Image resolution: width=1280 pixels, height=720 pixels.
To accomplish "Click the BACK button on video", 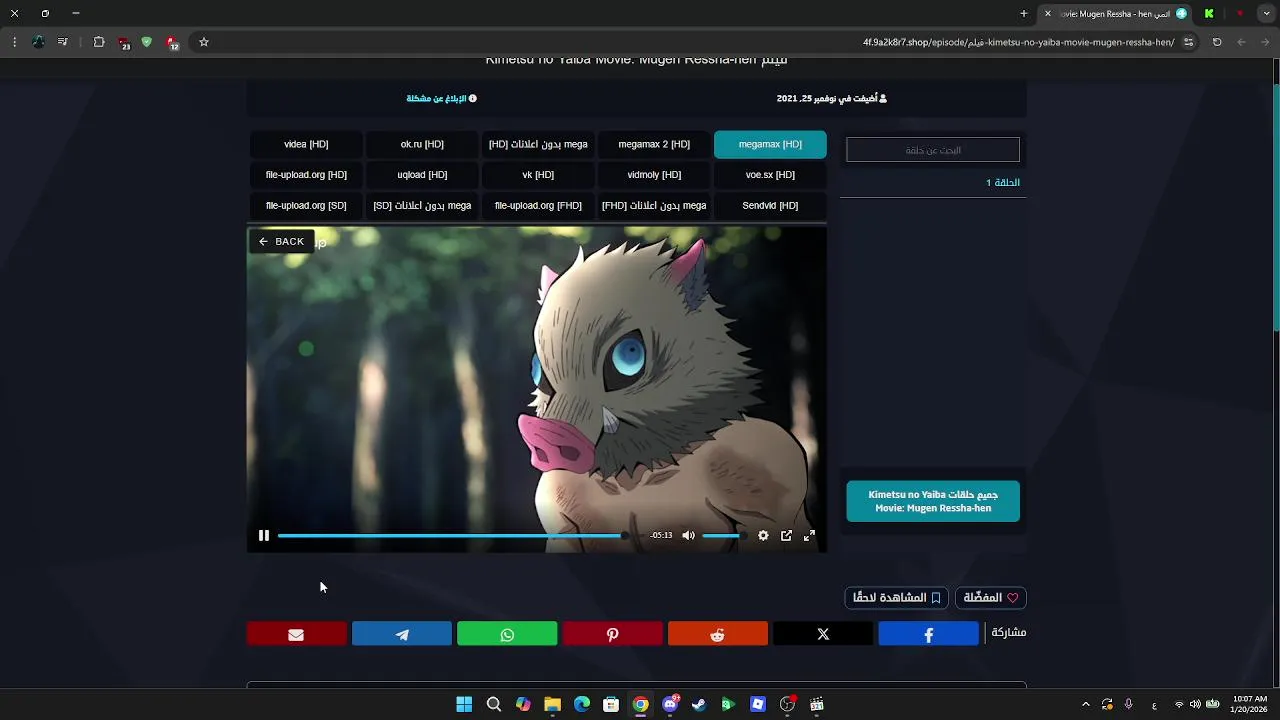I will (281, 241).
